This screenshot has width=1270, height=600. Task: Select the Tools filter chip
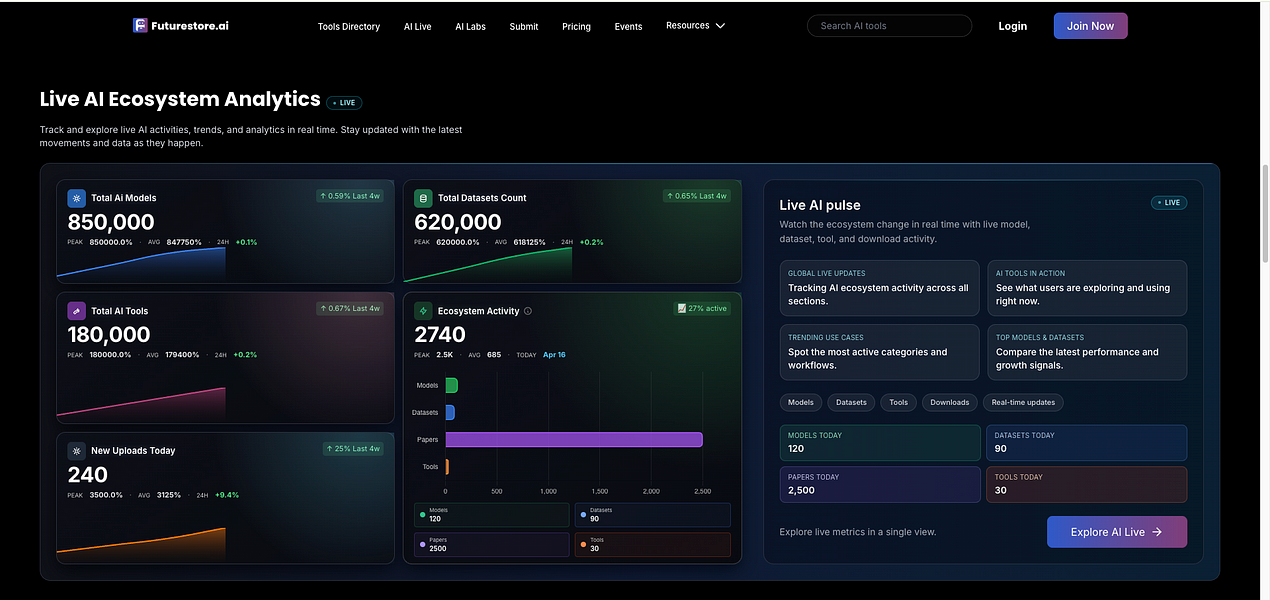pos(899,402)
